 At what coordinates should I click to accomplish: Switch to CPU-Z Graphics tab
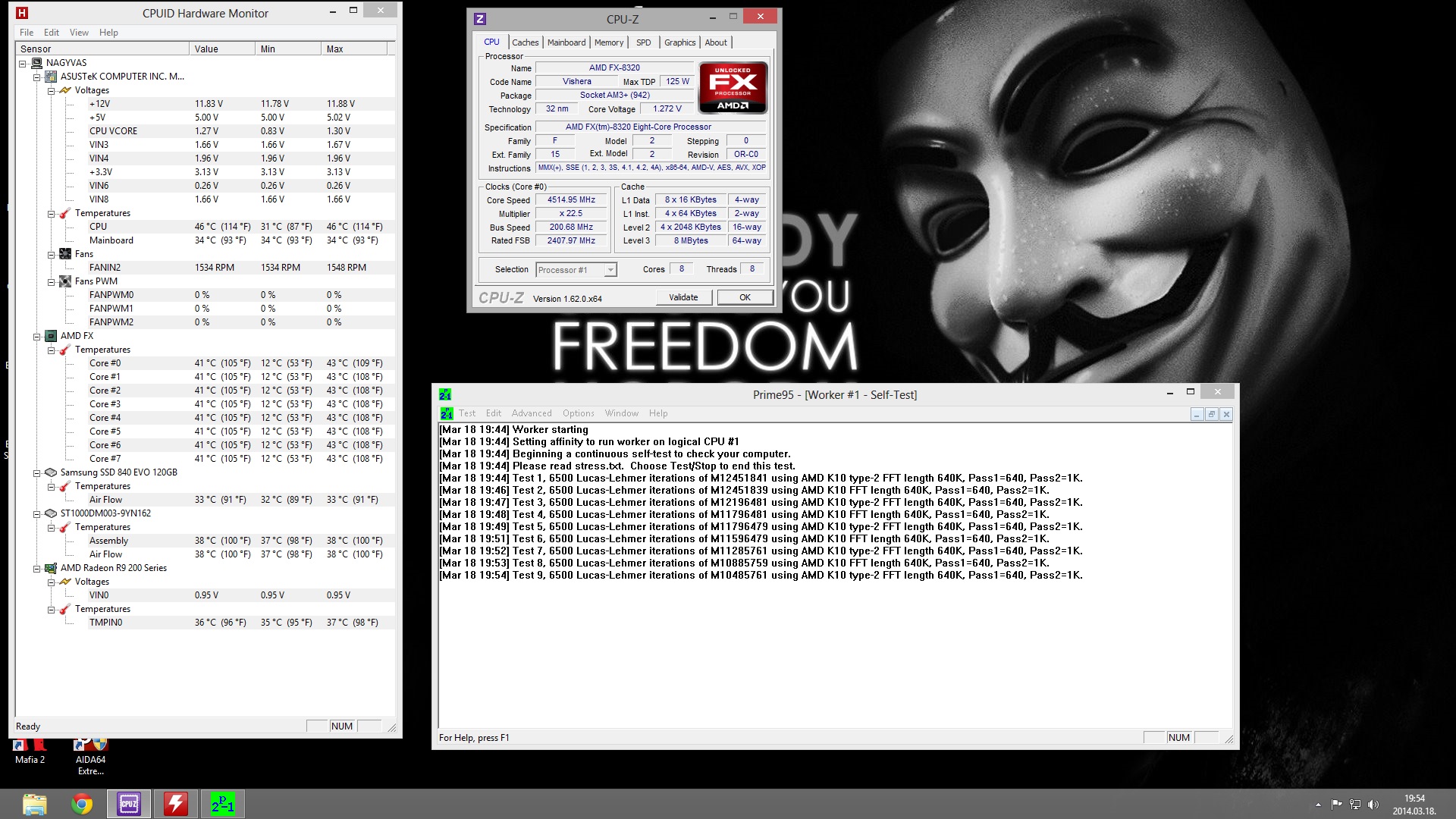(x=679, y=42)
